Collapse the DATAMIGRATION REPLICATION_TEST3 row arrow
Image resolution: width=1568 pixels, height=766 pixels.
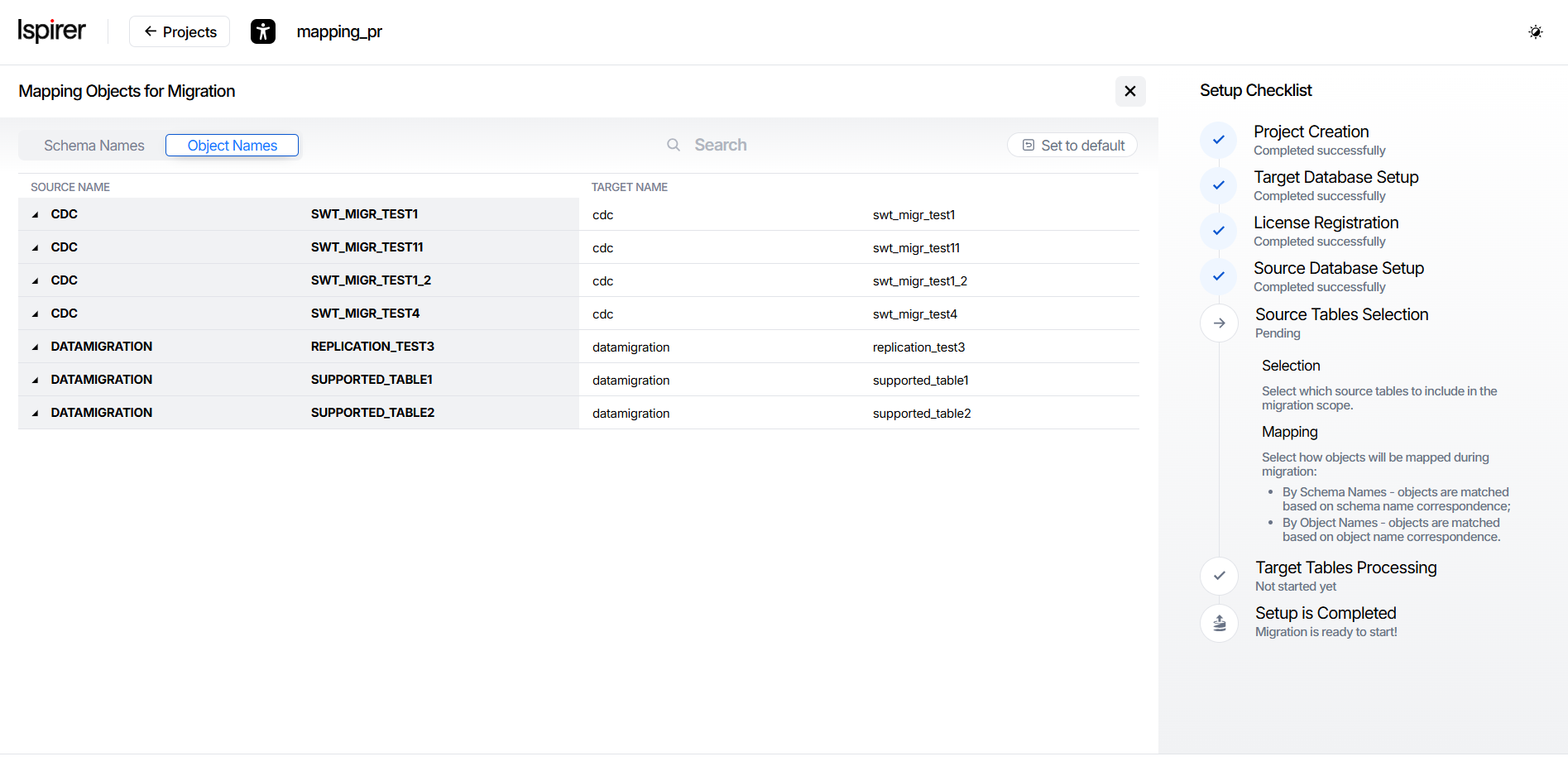pyautogui.click(x=35, y=347)
